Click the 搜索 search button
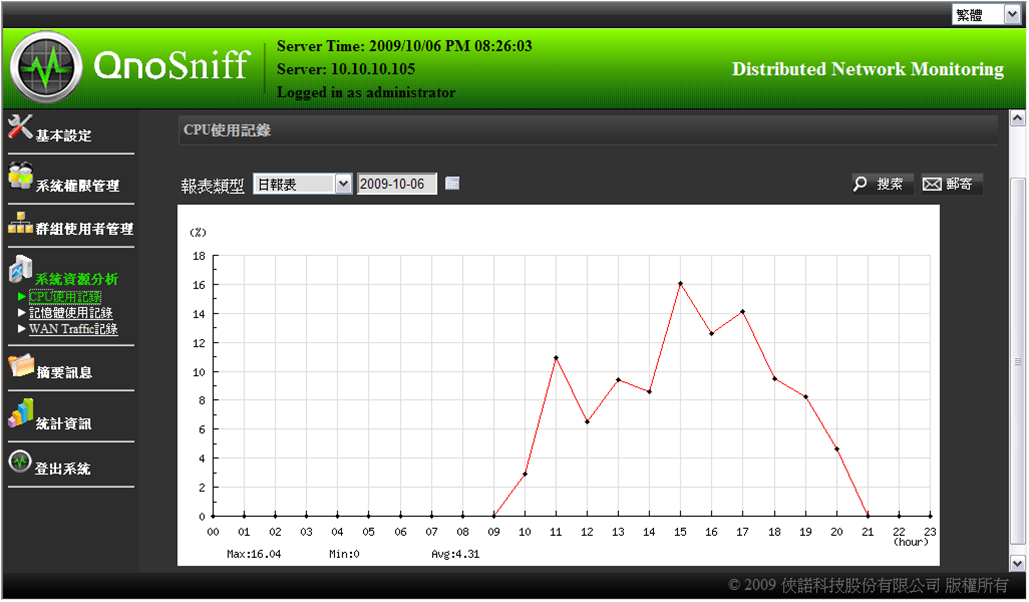Viewport: 1029px width, 602px height. pos(882,184)
